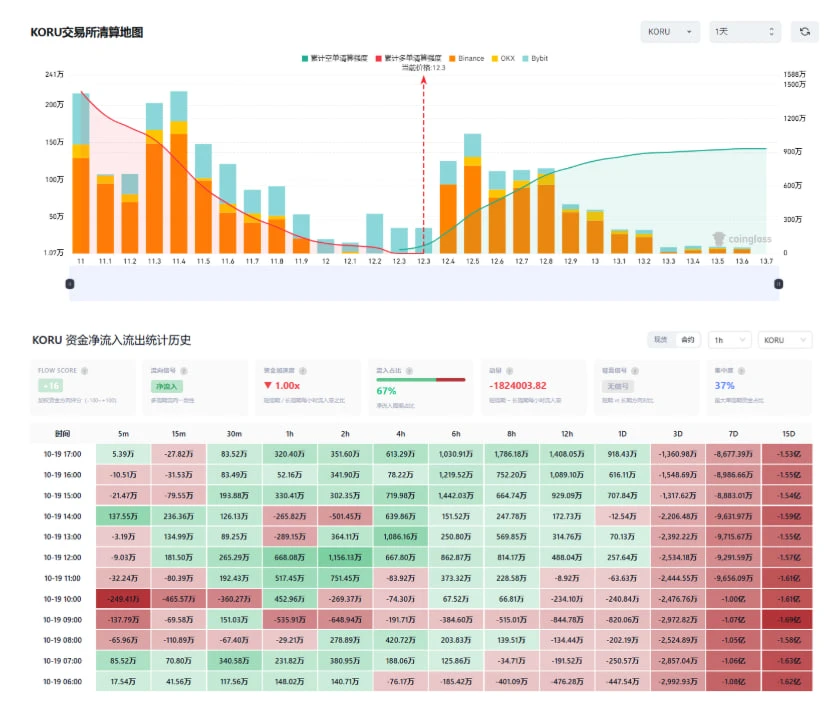
Task: Click the bar at price 12.5 in chart
Action: point(472,193)
